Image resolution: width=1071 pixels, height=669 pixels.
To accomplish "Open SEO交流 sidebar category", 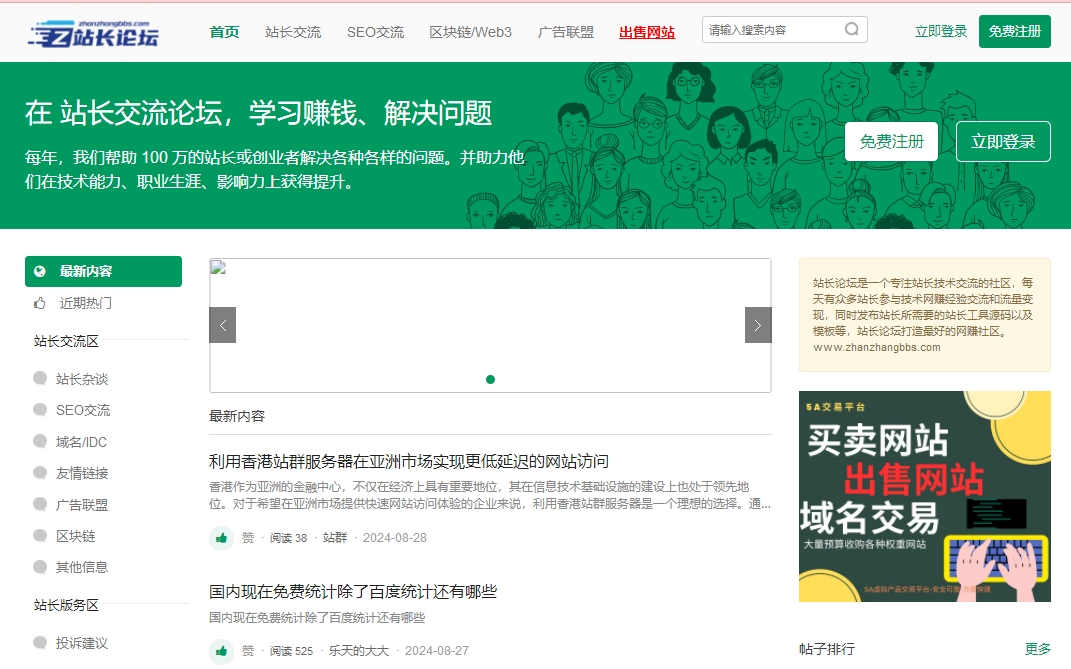I will [x=83, y=410].
